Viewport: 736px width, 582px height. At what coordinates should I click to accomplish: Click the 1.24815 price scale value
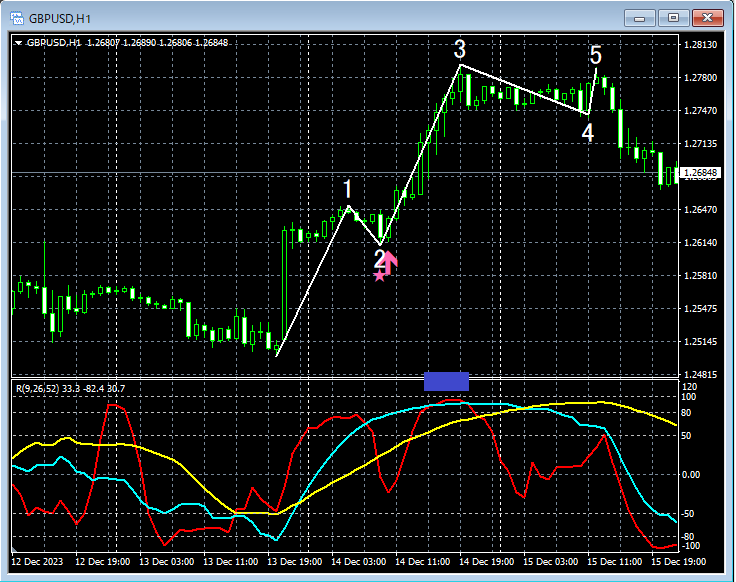click(x=701, y=375)
